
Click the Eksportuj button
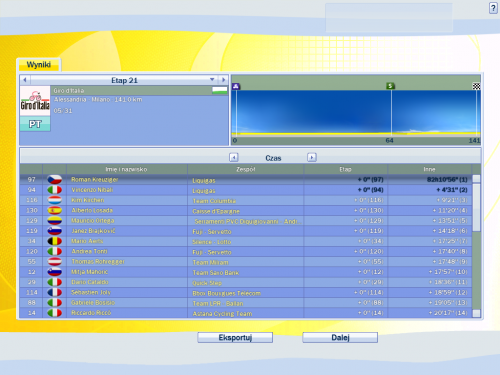click(x=235, y=338)
